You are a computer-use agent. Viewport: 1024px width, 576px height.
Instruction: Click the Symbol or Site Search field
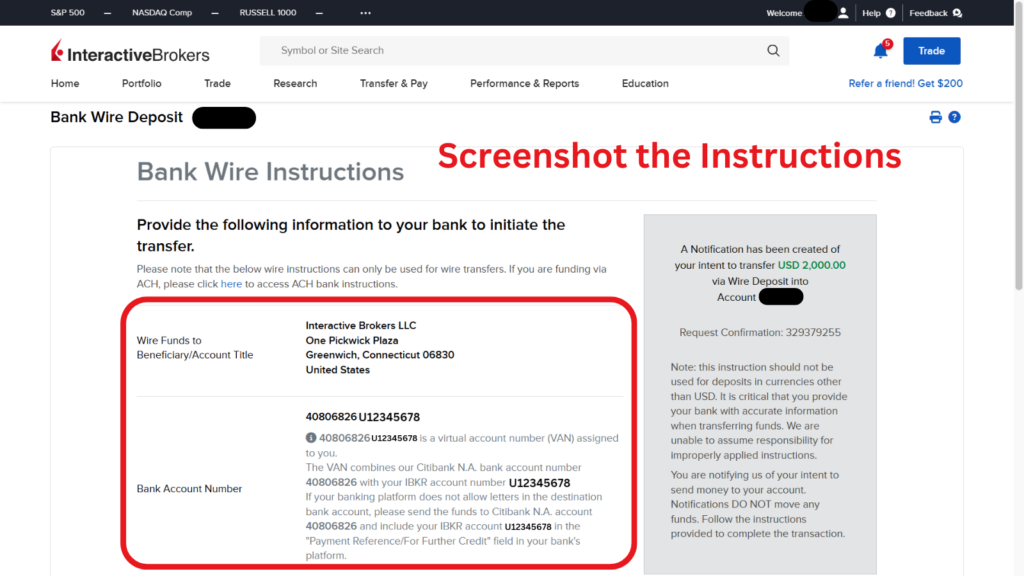[x=450, y=49]
